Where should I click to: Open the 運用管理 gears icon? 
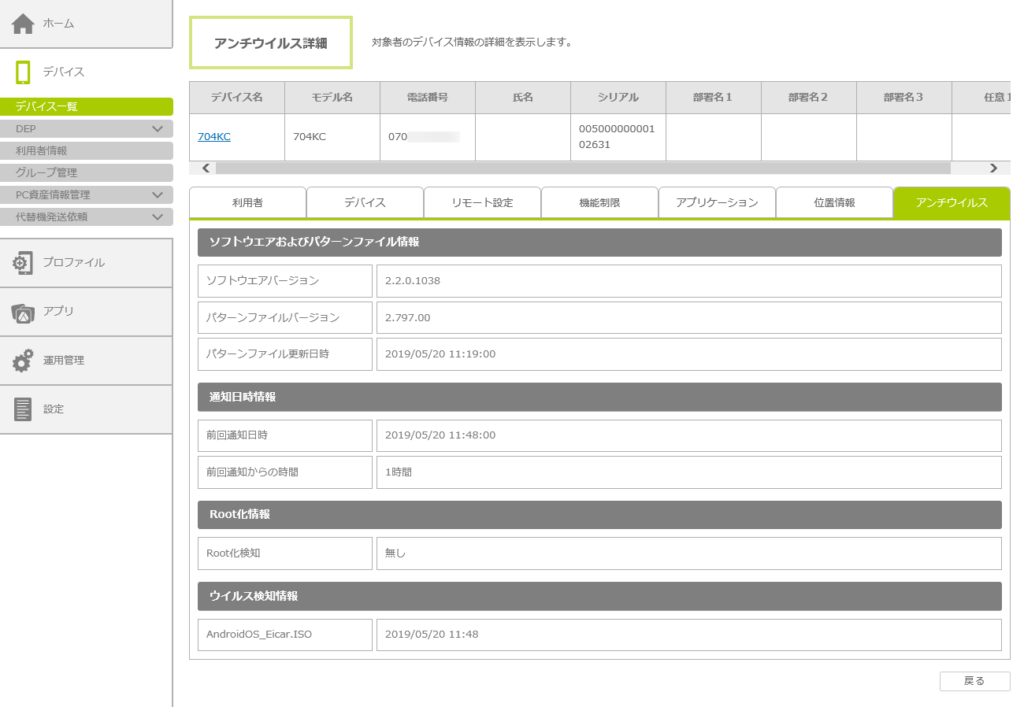tap(22, 361)
